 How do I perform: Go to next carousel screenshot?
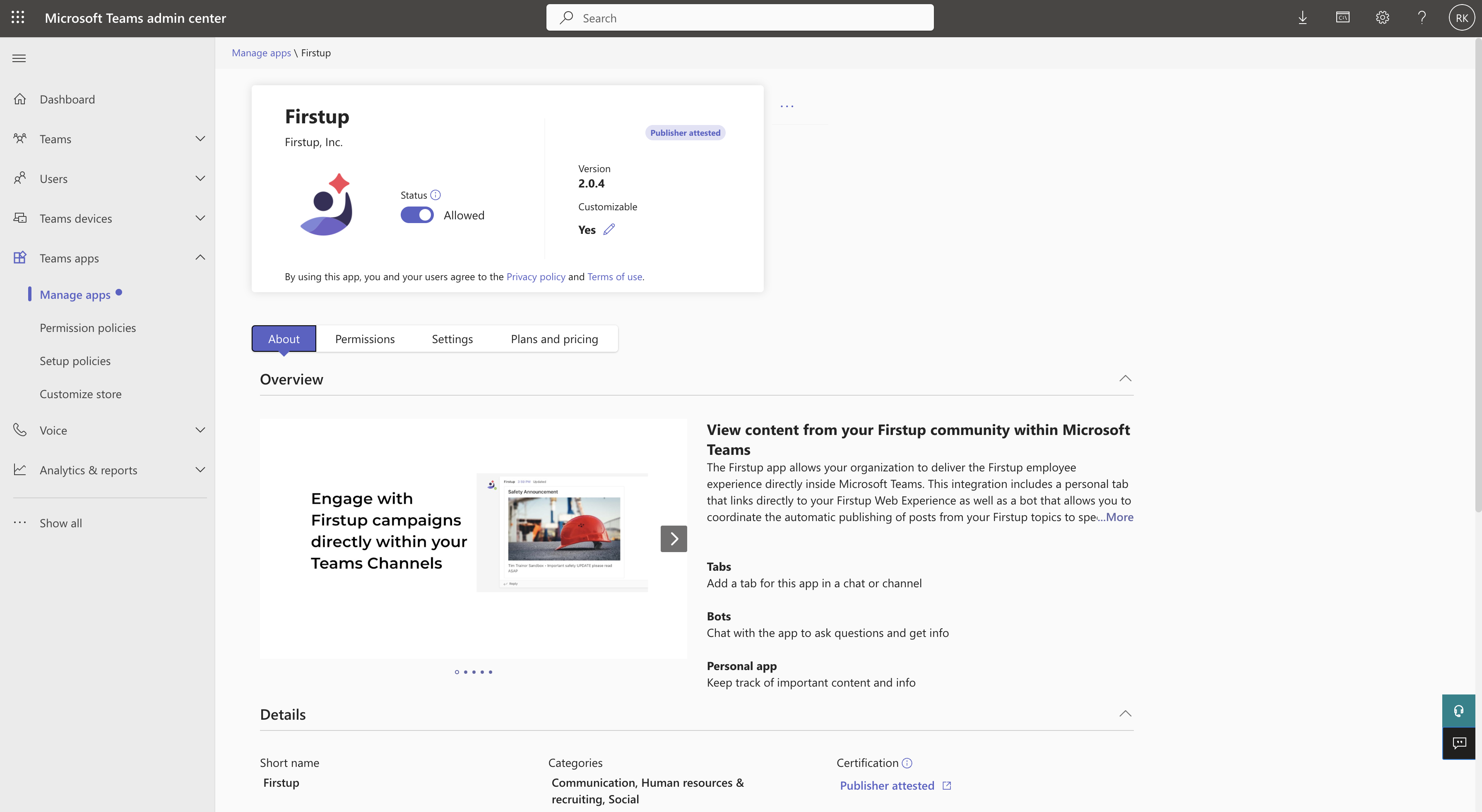(674, 539)
